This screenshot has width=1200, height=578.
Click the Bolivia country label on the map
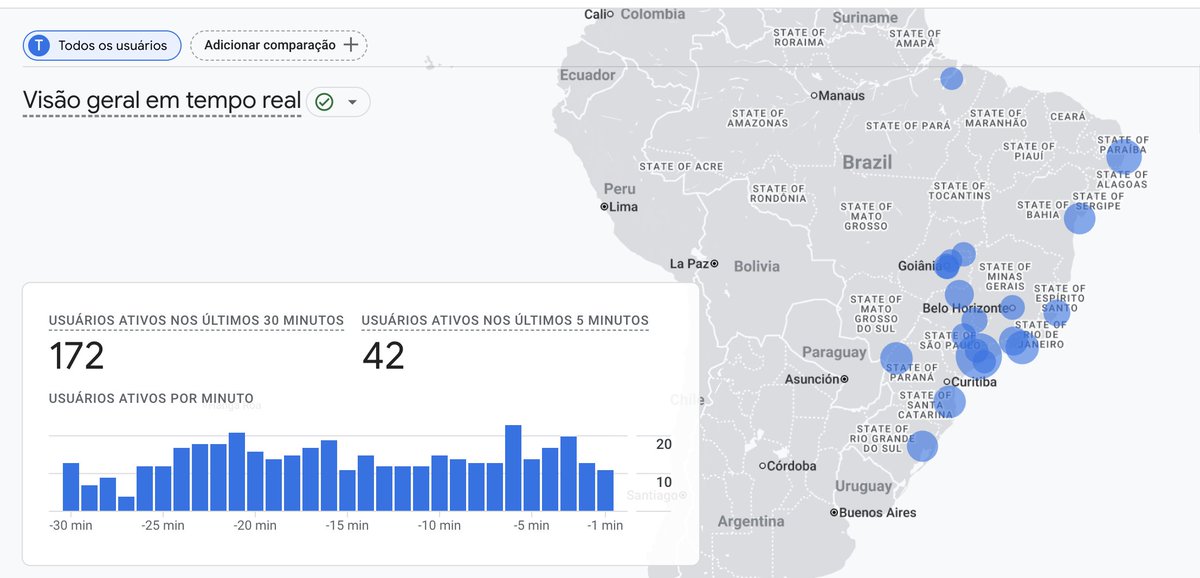756,266
